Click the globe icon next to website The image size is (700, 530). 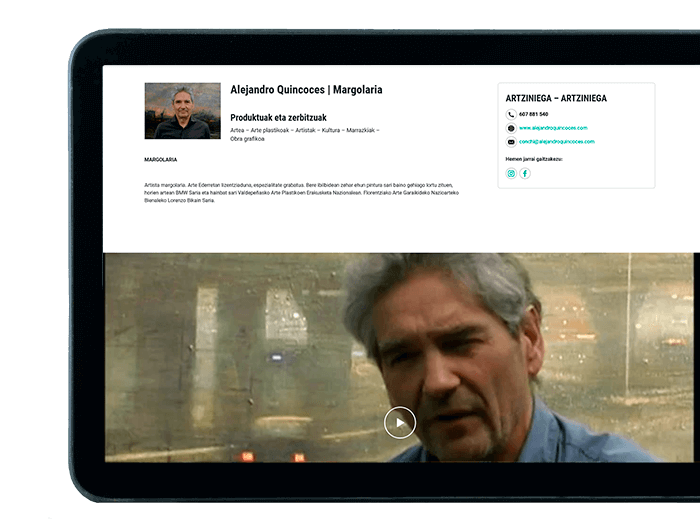point(511,128)
